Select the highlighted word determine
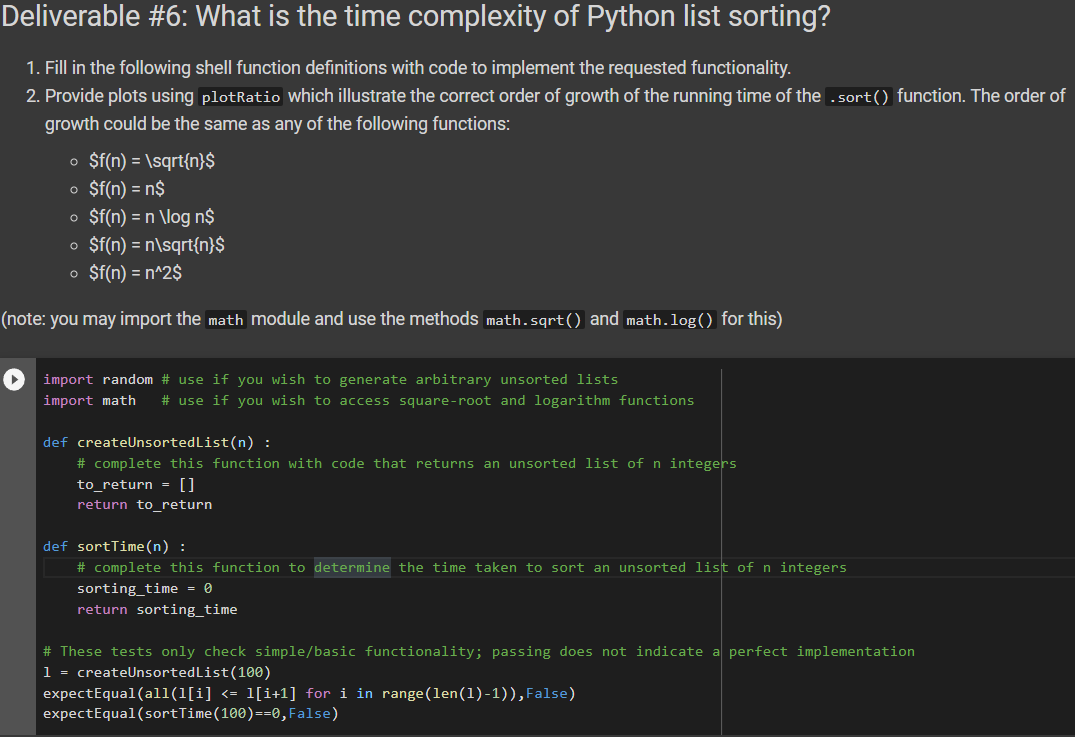Screen dimensions: 1075x737 [352, 566]
